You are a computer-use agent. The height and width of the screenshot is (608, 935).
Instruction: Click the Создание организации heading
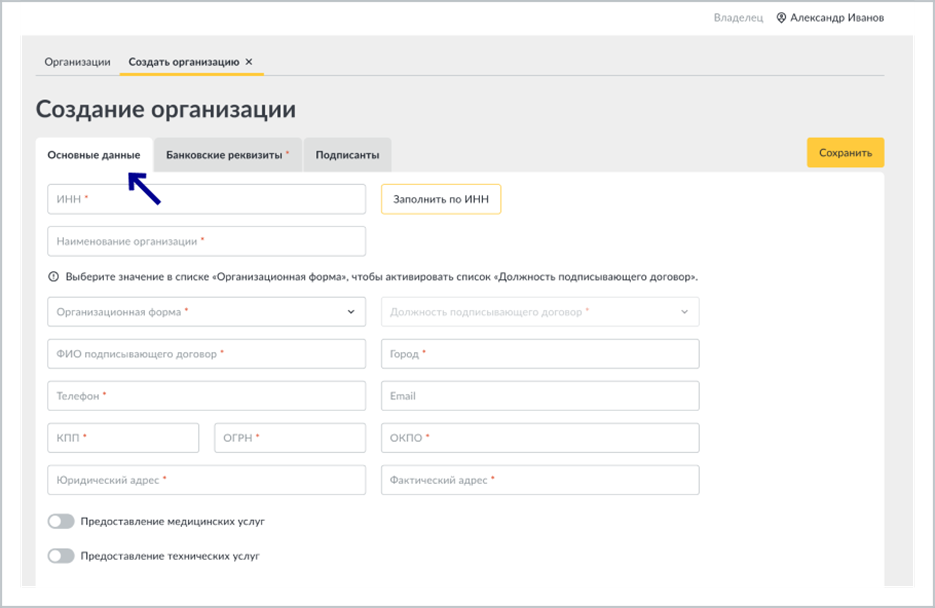click(166, 110)
